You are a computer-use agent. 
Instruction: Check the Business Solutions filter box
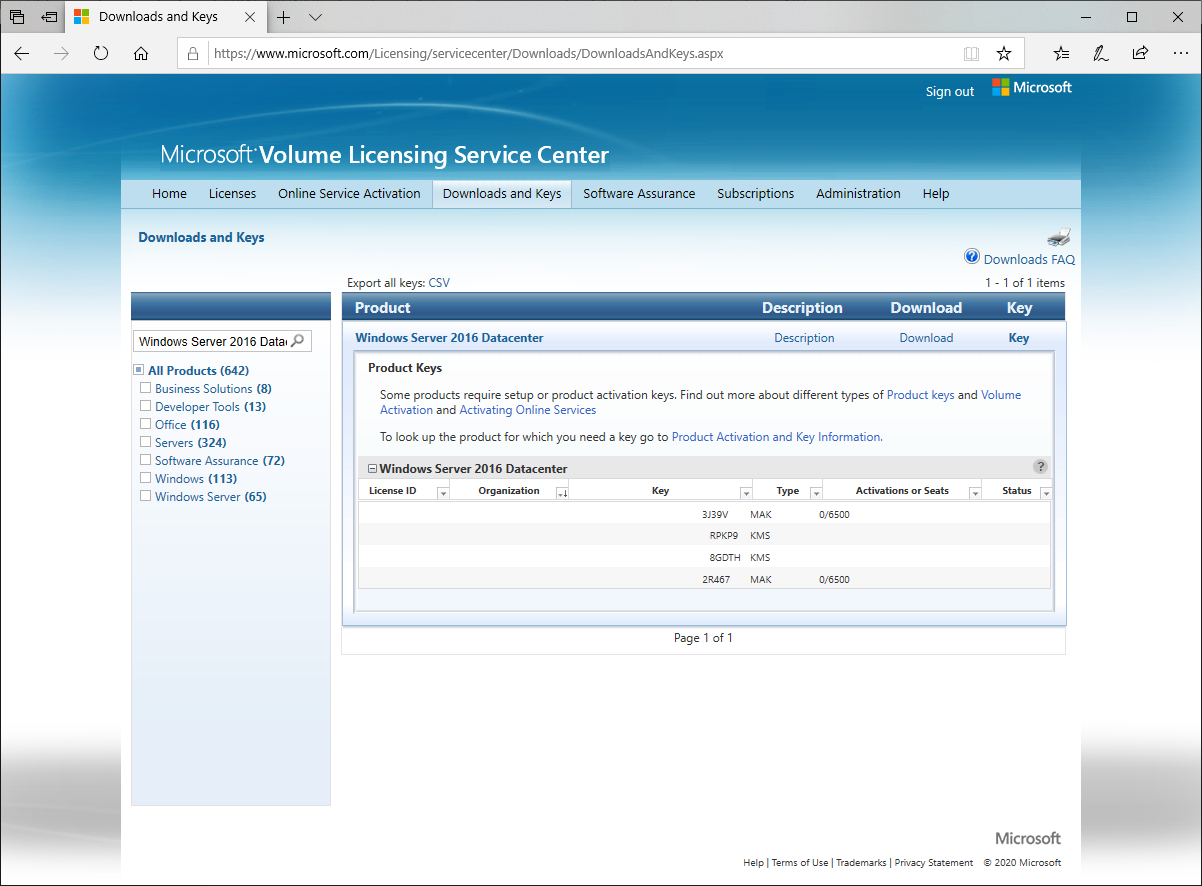(x=146, y=388)
